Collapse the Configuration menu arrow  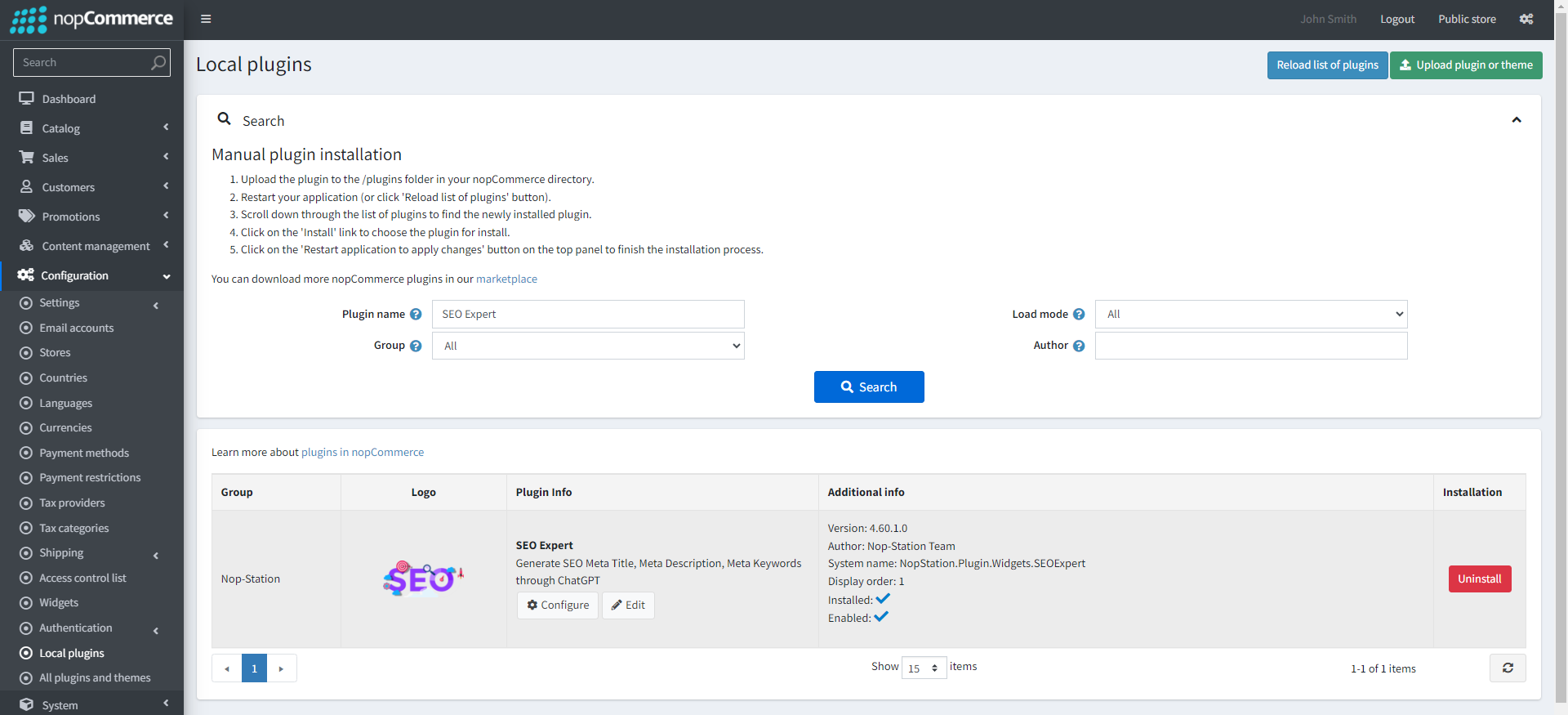167,276
